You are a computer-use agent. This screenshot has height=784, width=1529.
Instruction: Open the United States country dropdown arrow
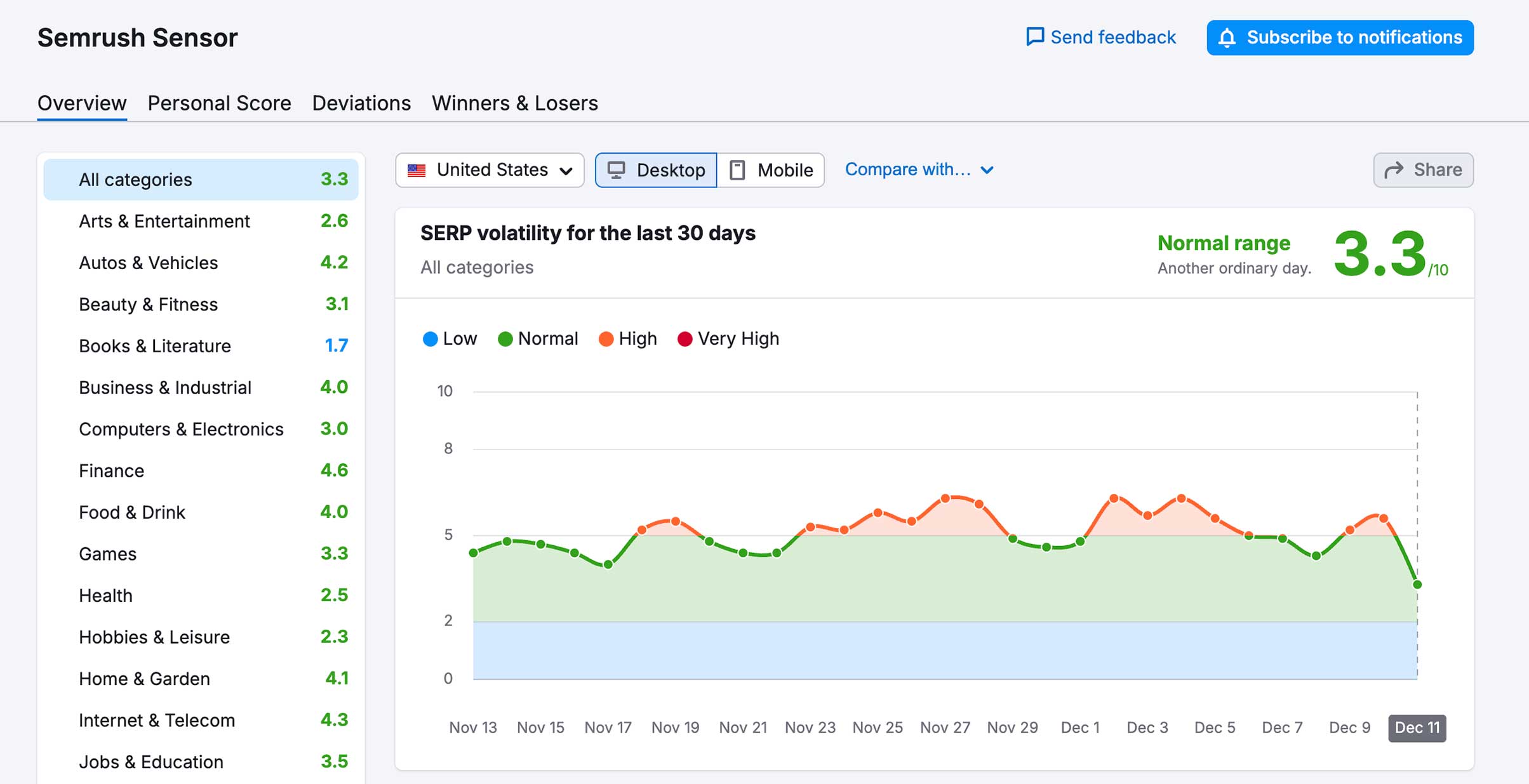click(x=566, y=171)
